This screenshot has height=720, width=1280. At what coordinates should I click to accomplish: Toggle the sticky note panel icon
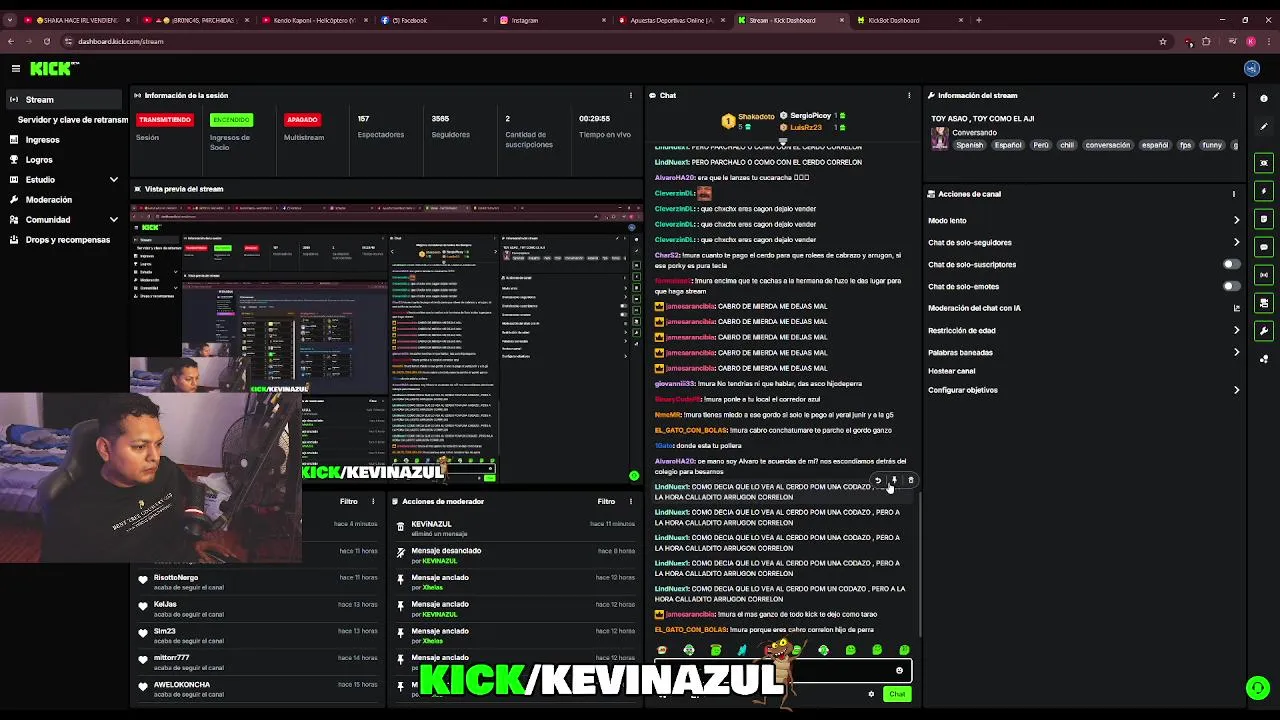1264,219
